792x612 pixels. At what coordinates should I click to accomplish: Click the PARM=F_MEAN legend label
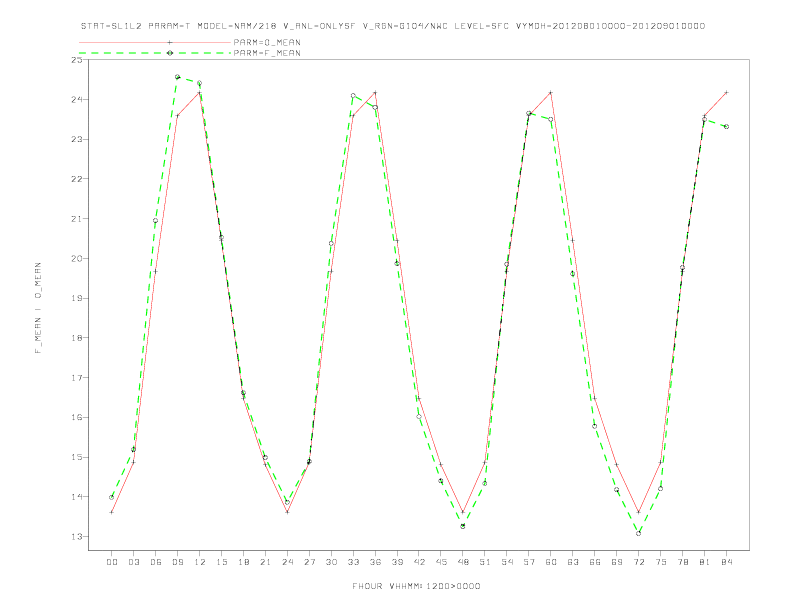point(267,53)
